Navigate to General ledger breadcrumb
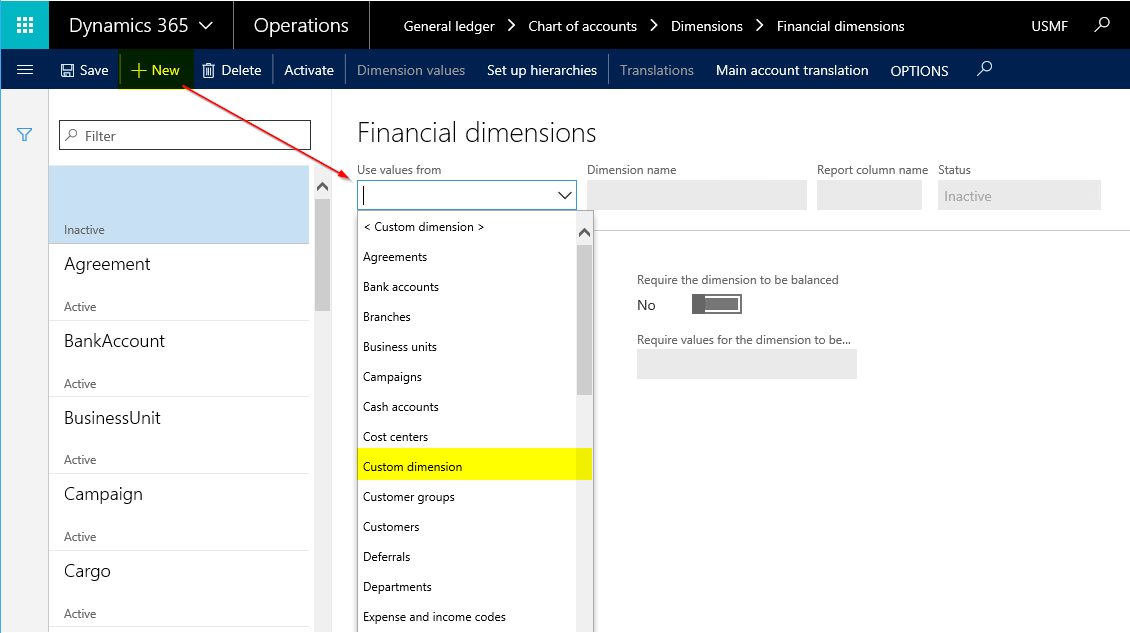 click(x=449, y=26)
